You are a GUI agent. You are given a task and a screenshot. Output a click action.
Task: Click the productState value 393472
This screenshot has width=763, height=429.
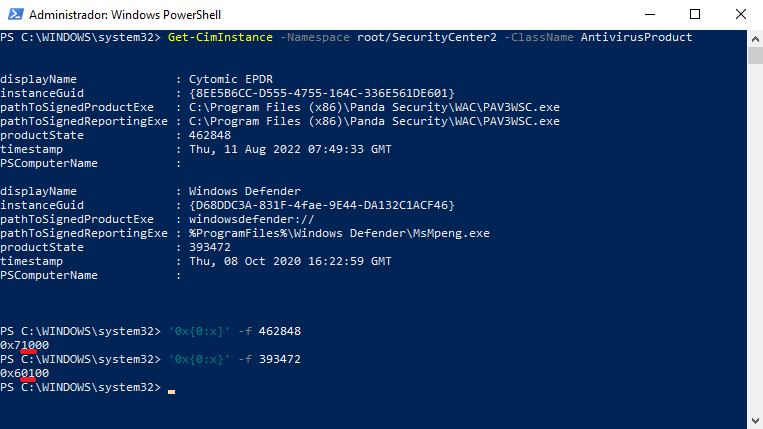coord(209,246)
